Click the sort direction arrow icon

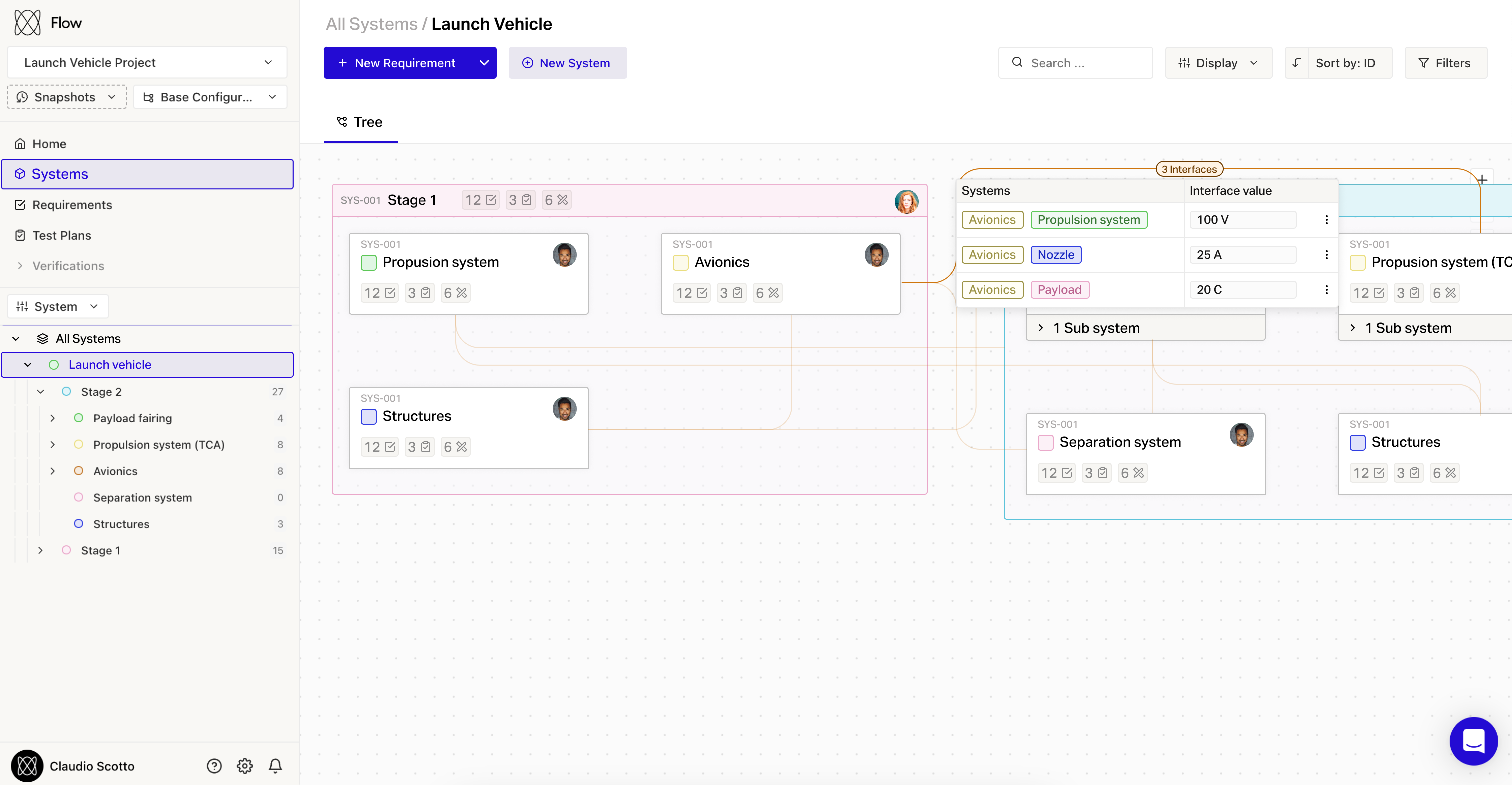tap(1296, 63)
